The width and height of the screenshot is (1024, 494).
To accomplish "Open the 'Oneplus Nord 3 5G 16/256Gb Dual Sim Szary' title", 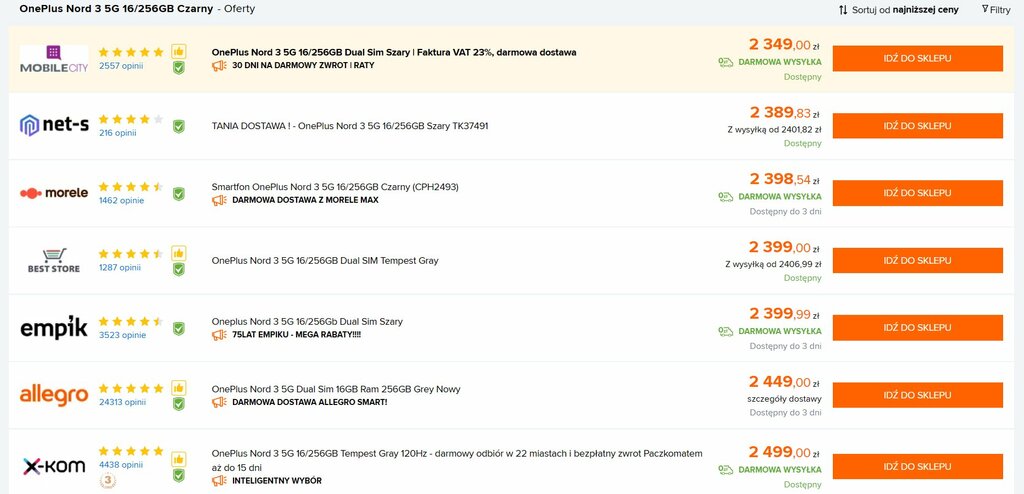I will pyautogui.click(x=307, y=321).
